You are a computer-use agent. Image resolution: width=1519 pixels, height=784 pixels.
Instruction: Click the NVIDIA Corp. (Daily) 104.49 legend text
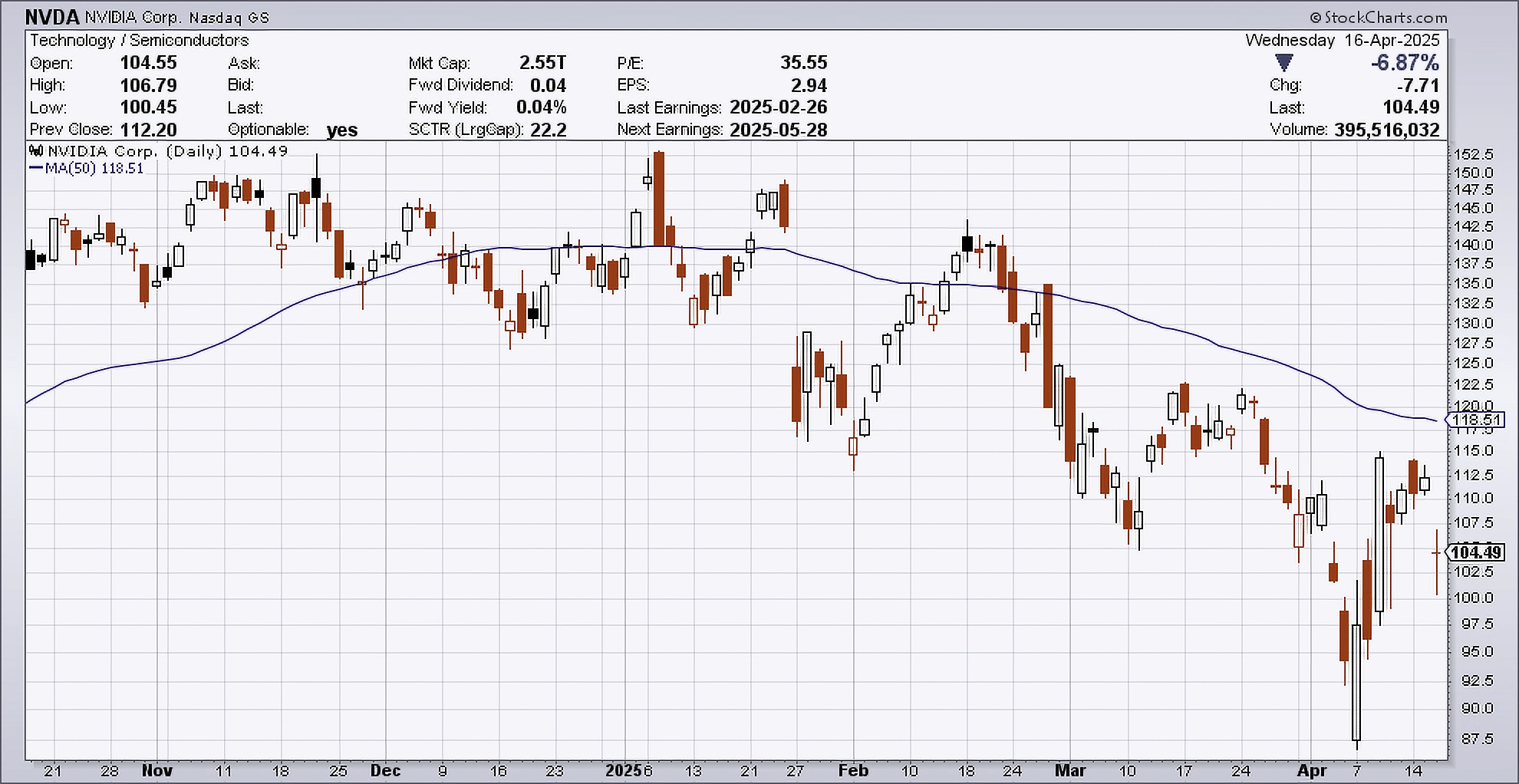click(x=168, y=151)
